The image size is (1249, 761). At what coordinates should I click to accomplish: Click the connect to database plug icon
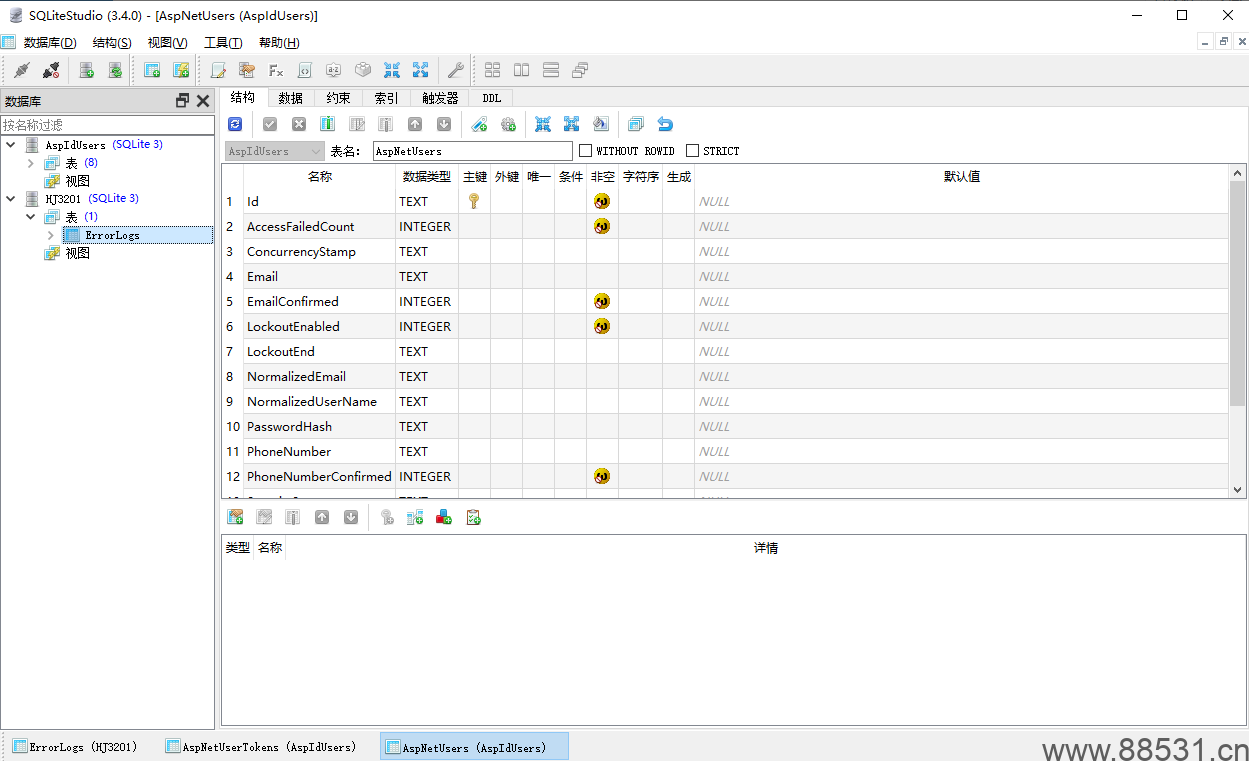point(22,70)
